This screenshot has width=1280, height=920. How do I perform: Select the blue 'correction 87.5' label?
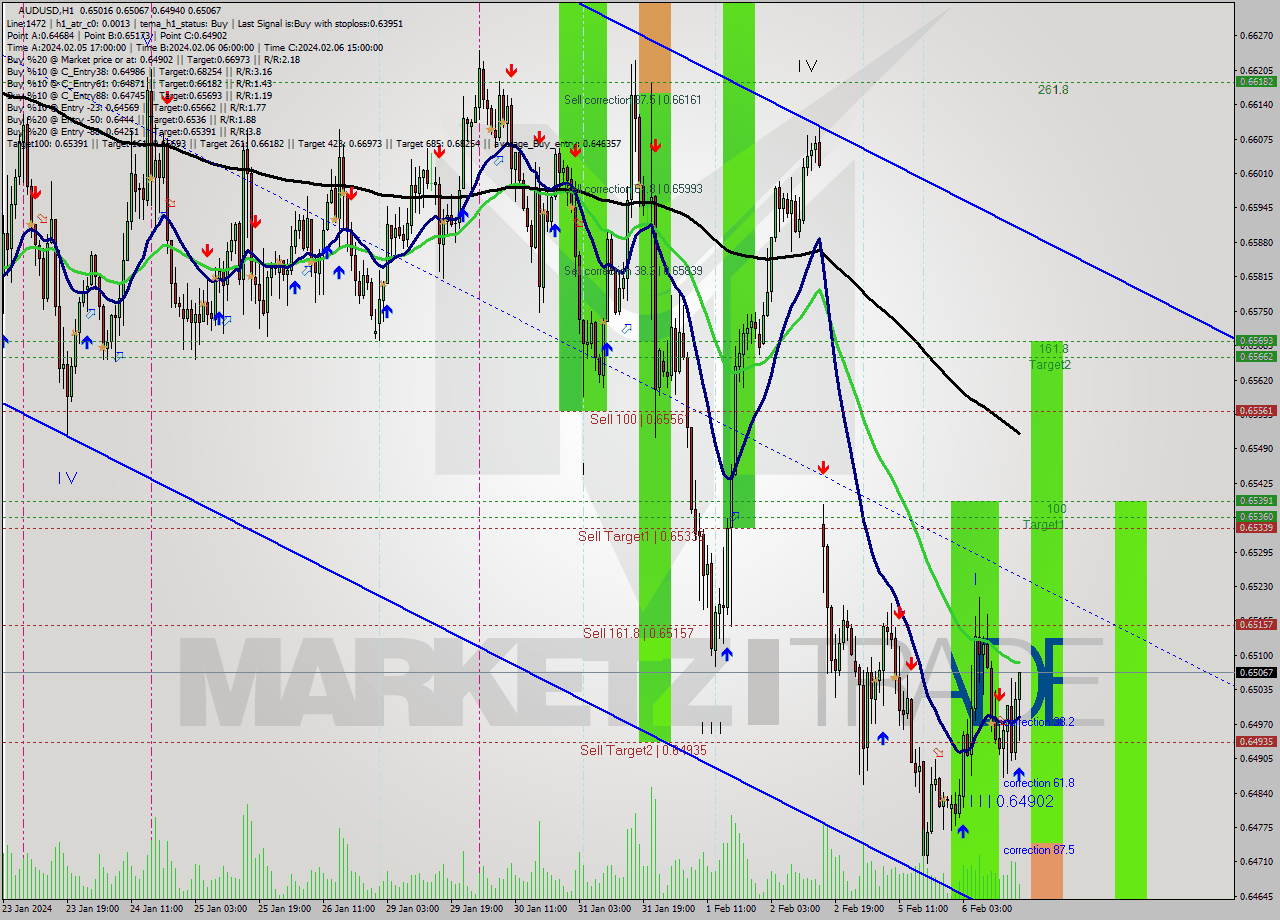coord(1039,850)
